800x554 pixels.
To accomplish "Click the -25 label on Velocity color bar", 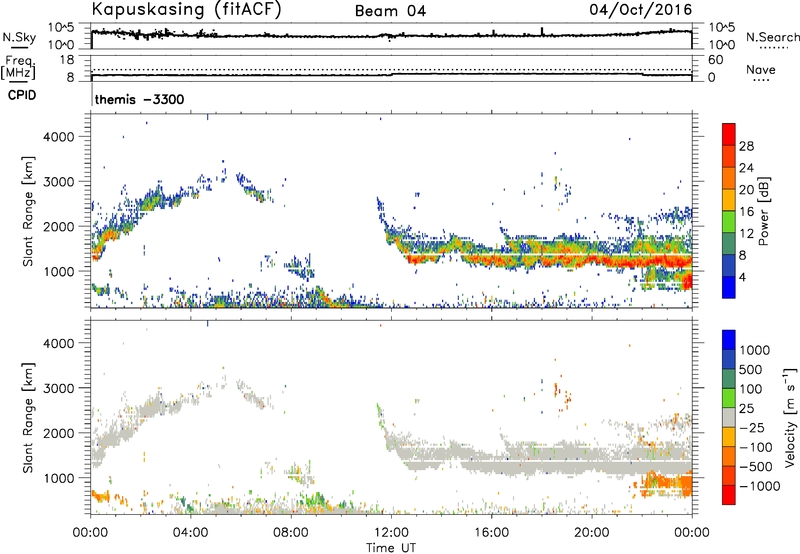I will coord(752,428).
